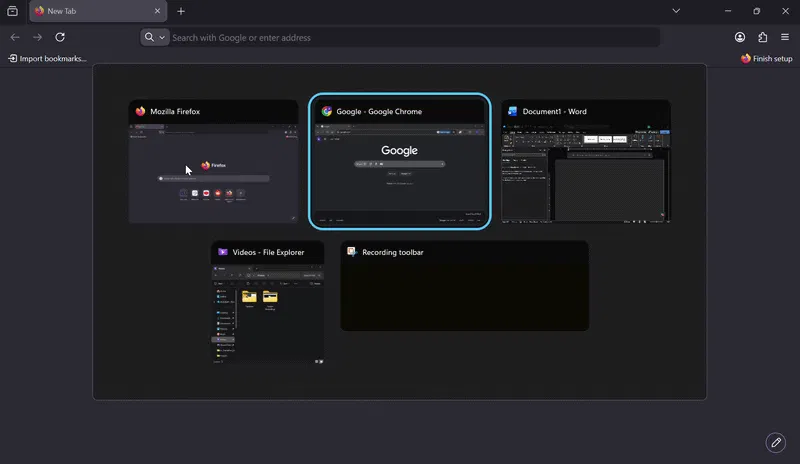Open the Extensions puzzle icon
Viewport: 800px width, 464px height.
click(x=762, y=37)
